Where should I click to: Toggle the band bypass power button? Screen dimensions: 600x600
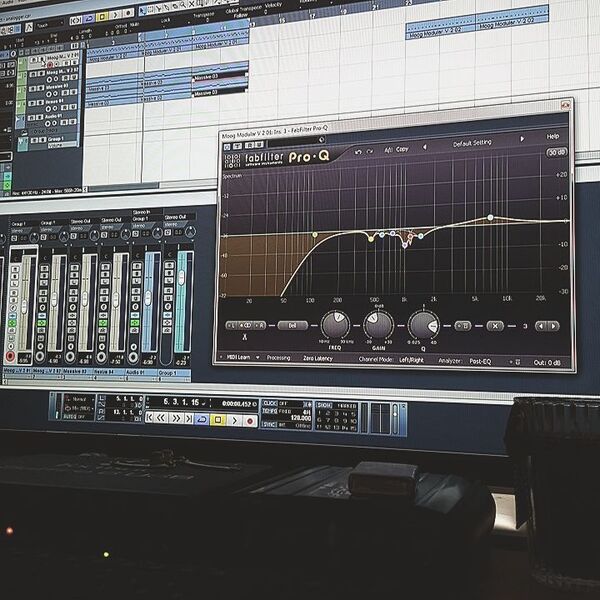coord(463,326)
